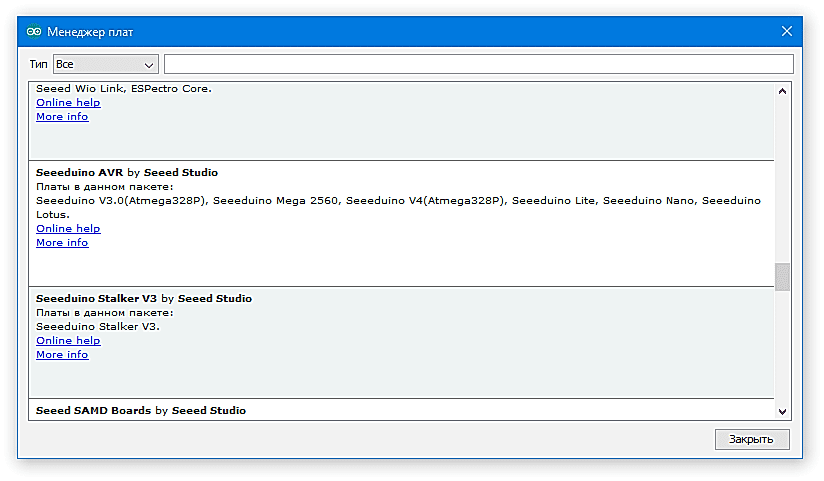Open Online help under the Seeed Wio Link entry
Screen dimensions: 824x481
pyautogui.click(x=68, y=103)
